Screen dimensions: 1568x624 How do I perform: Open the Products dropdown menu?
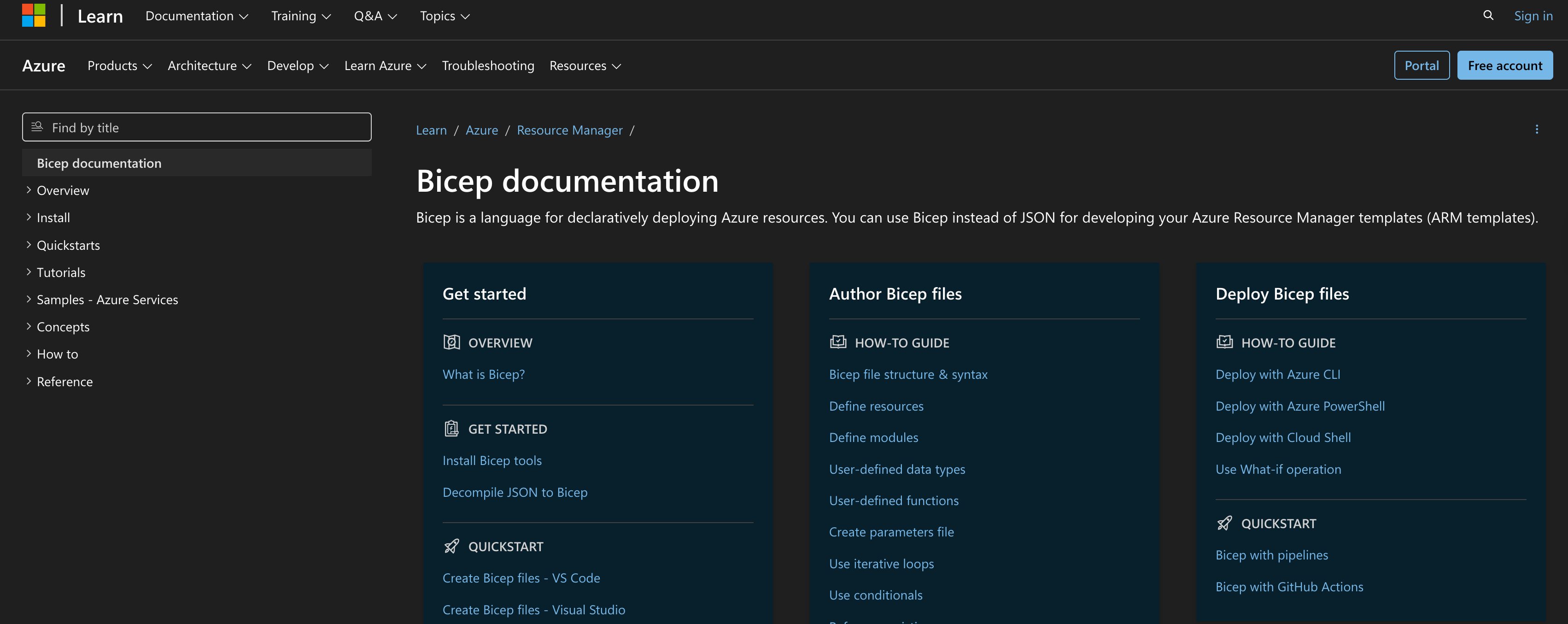(119, 66)
